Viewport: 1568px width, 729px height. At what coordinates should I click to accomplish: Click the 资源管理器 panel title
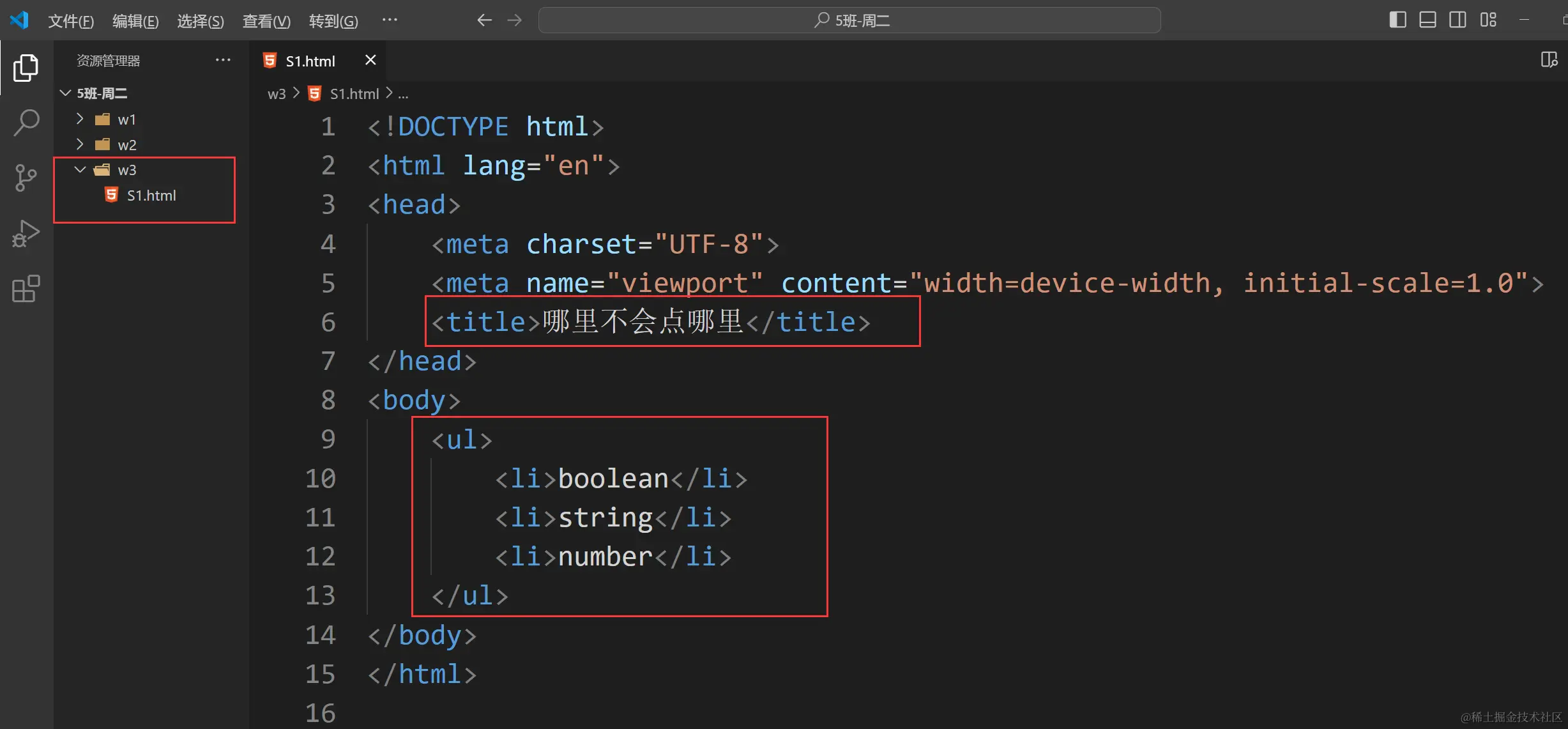click(x=108, y=61)
